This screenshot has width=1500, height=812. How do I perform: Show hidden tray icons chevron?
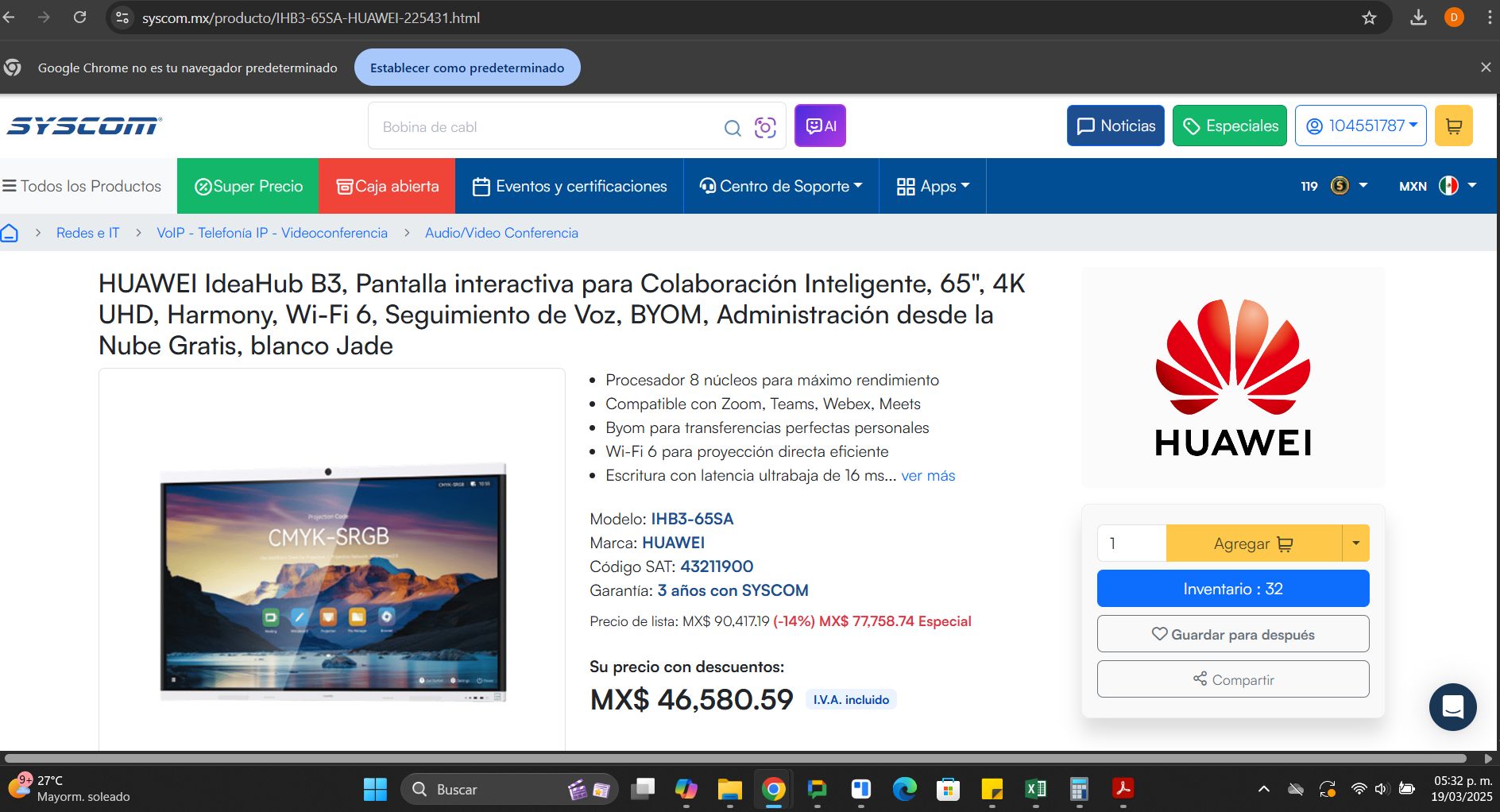pos(1264,789)
